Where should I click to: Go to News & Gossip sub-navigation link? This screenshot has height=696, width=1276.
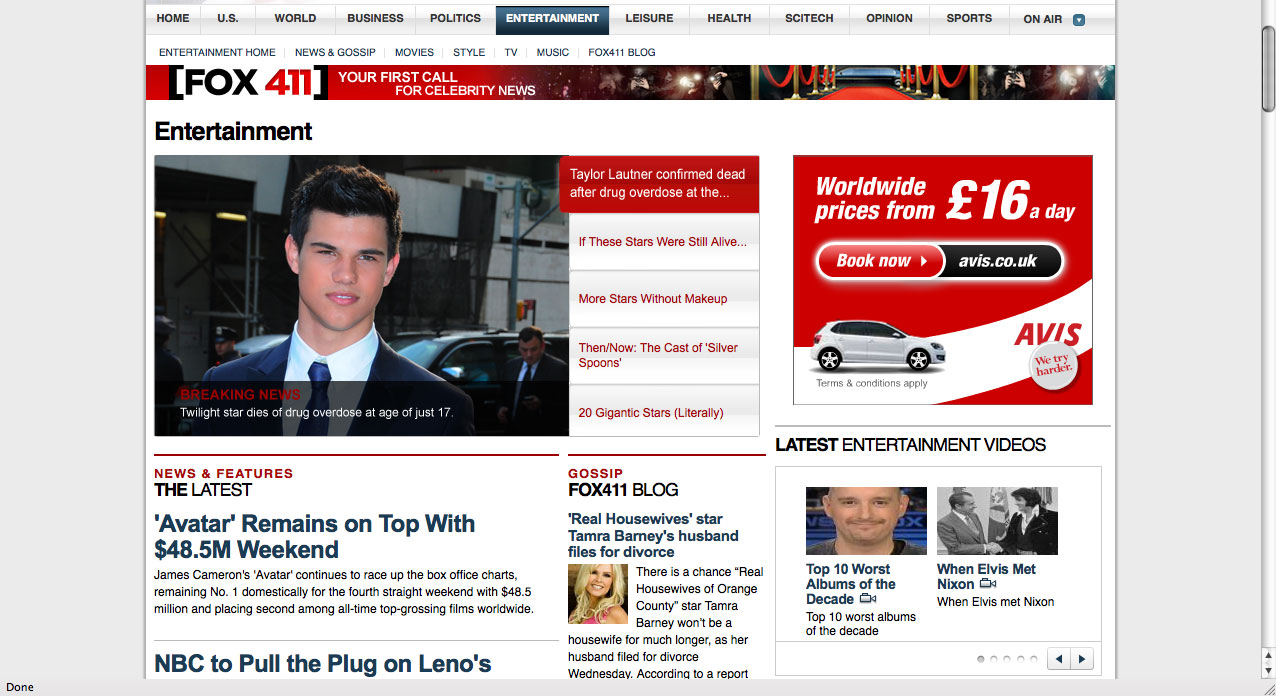tap(335, 52)
